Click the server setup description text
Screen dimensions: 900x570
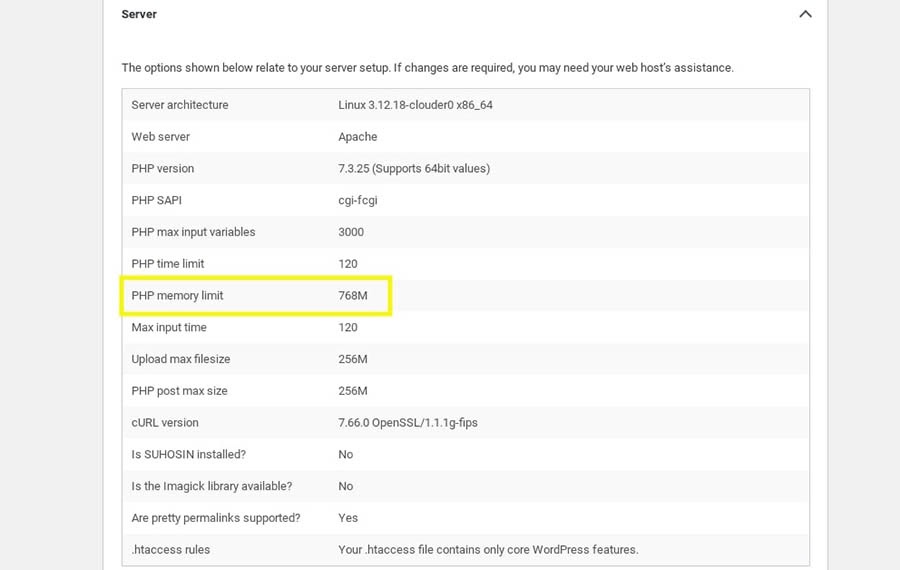[427, 68]
